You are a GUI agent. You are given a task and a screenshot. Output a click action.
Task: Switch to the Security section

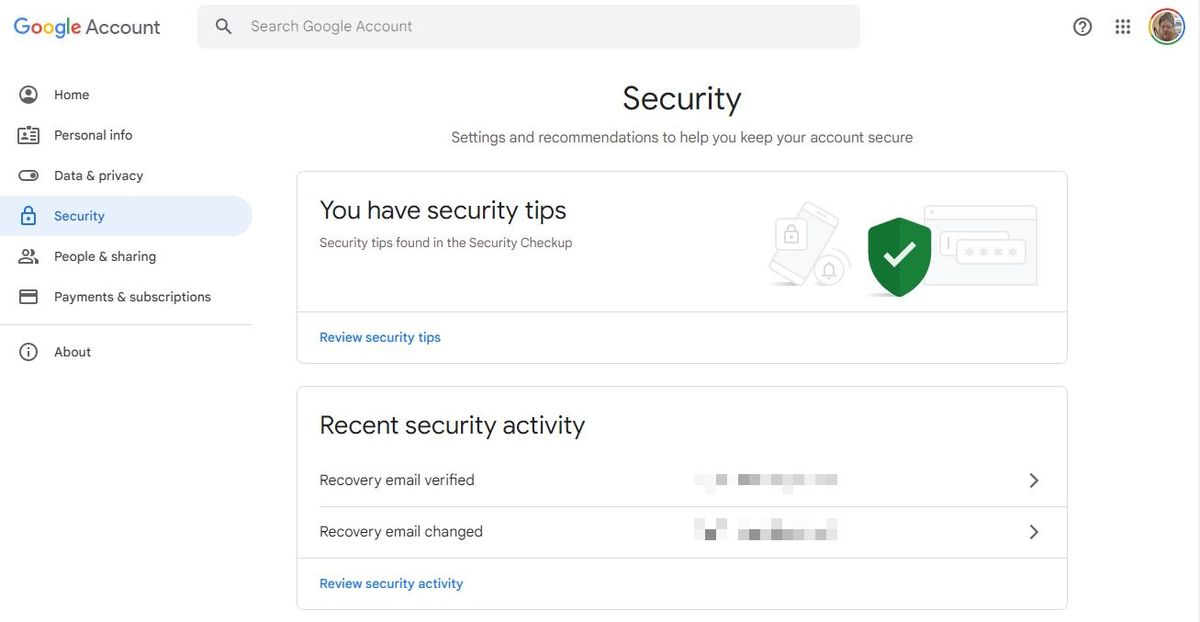point(80,215)
